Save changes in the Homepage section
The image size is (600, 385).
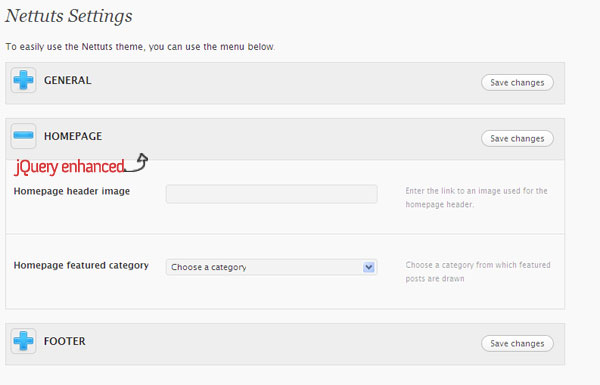[517, 139]
